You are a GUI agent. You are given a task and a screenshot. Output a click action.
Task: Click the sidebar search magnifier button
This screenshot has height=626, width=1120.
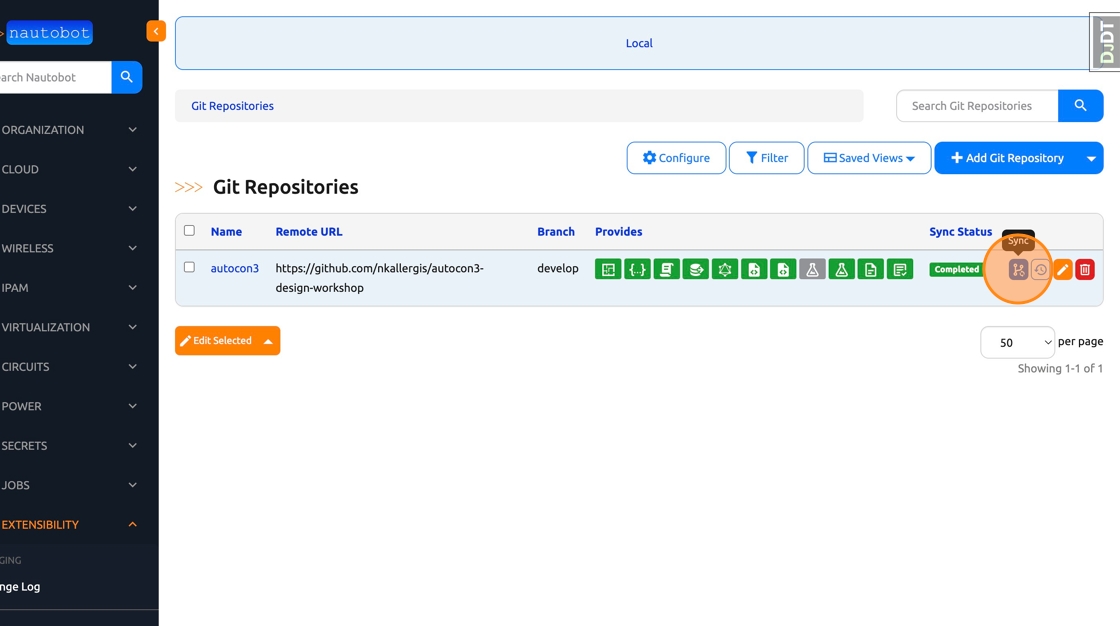tap(126, 77)
